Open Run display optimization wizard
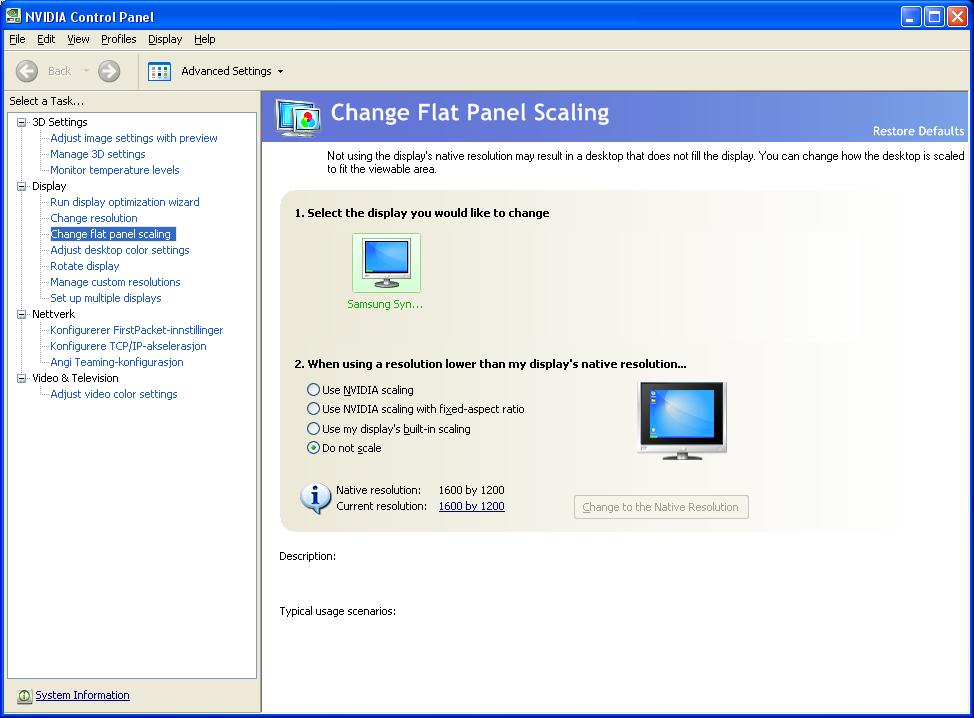This screenshot has width=974, height=718. tap(124, 202)
